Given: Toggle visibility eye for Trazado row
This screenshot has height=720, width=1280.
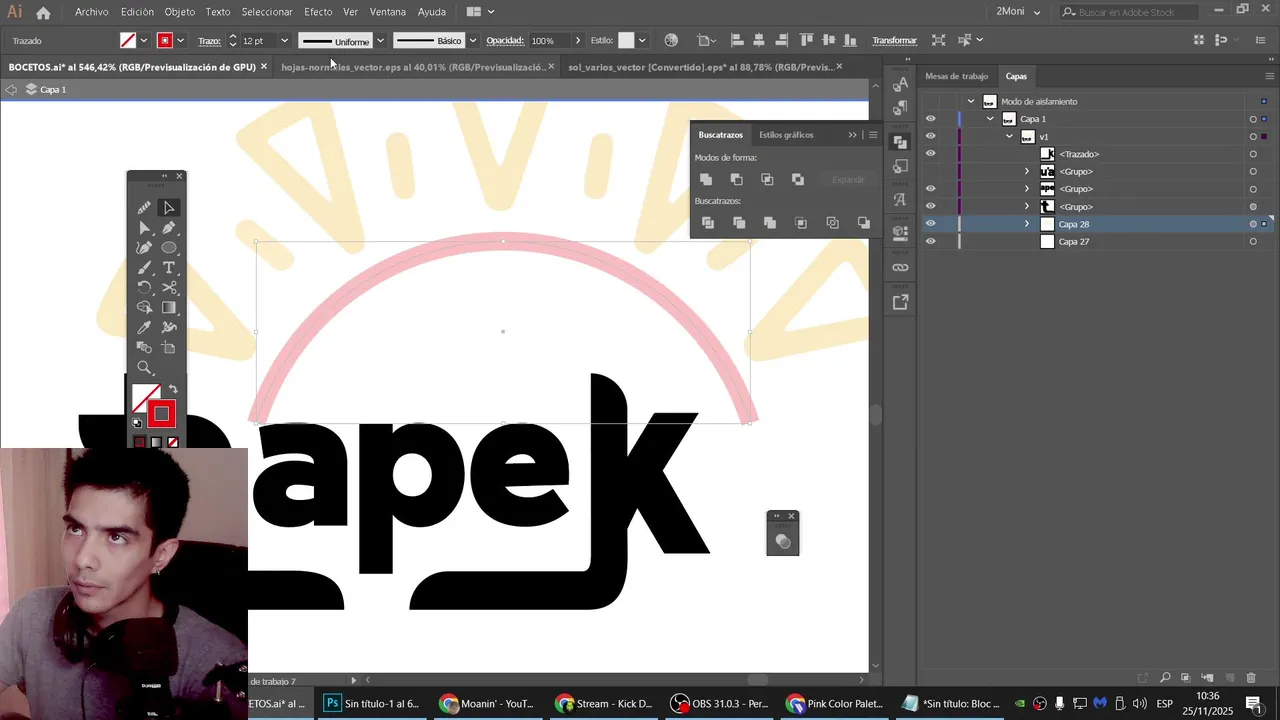Looking at the screenshot, I should coord(931,154).
